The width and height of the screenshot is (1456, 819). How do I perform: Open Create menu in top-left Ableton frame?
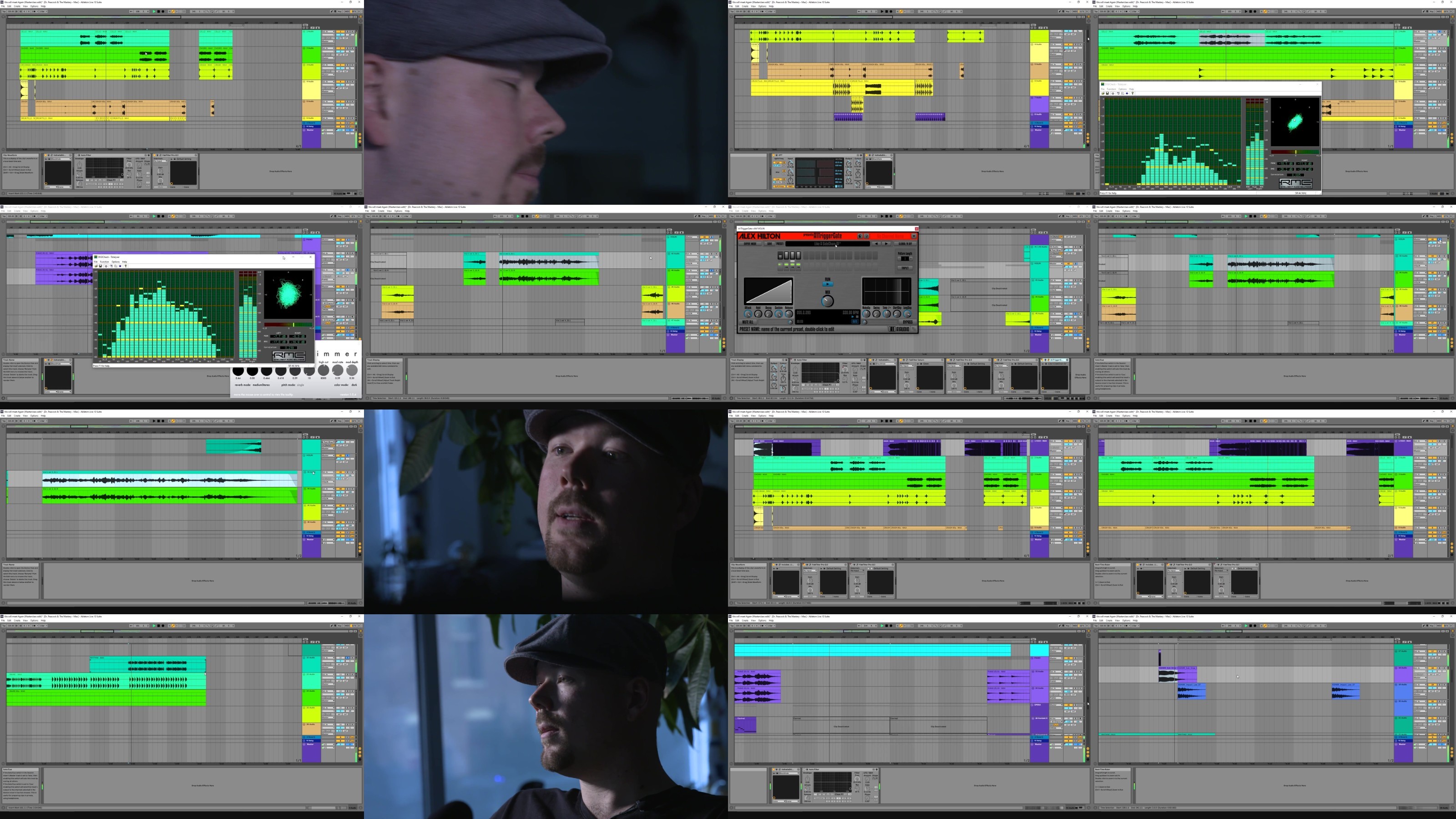[17, 6]
